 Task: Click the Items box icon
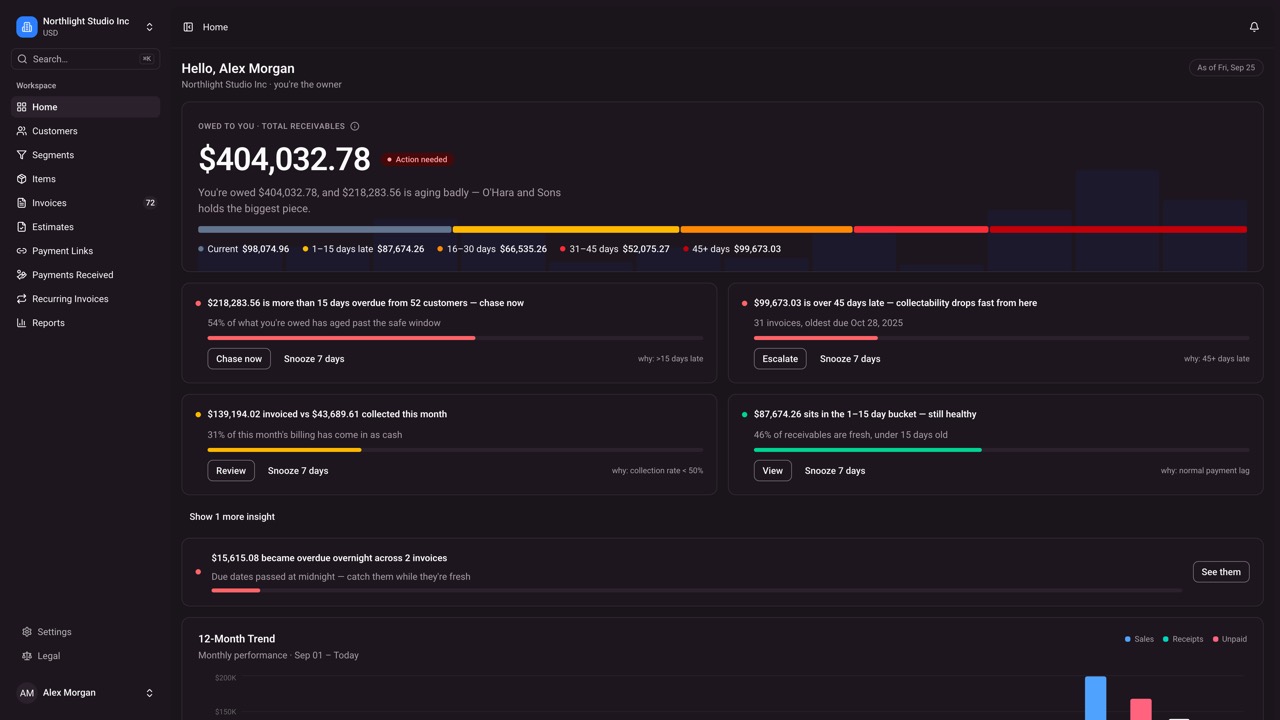21,179
